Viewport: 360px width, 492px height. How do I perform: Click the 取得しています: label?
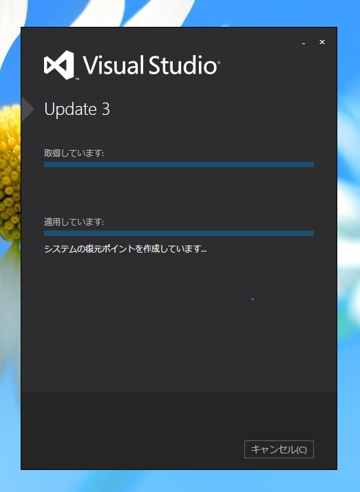74,153
